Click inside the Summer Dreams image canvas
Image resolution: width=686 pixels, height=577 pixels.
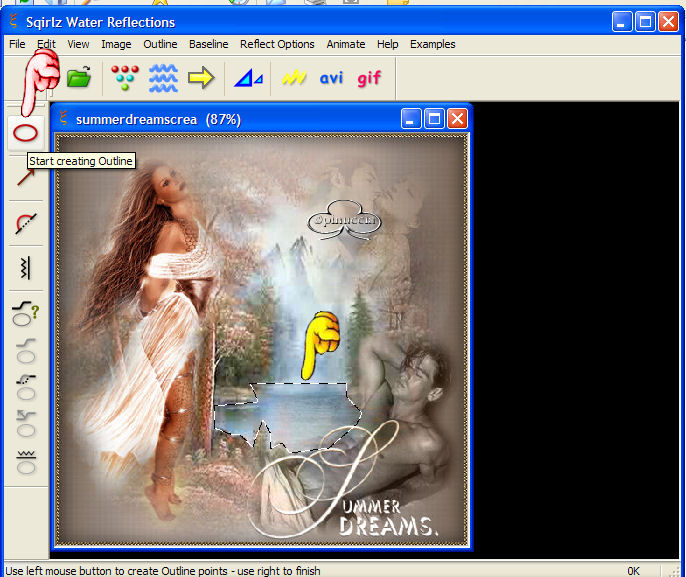pos(262,340)
